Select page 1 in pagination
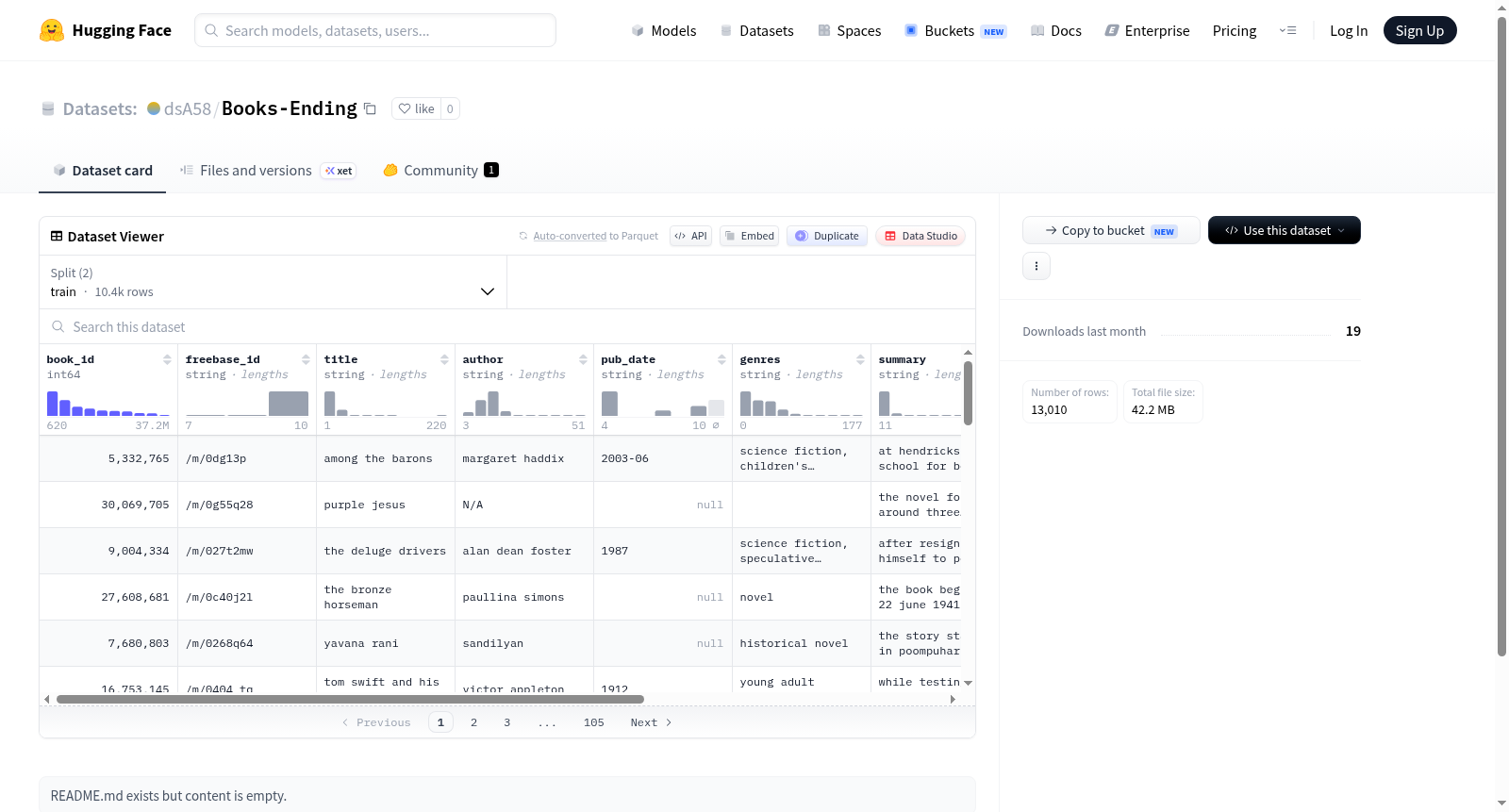This screenshot has width=1509, height=812. pos(440,722)
